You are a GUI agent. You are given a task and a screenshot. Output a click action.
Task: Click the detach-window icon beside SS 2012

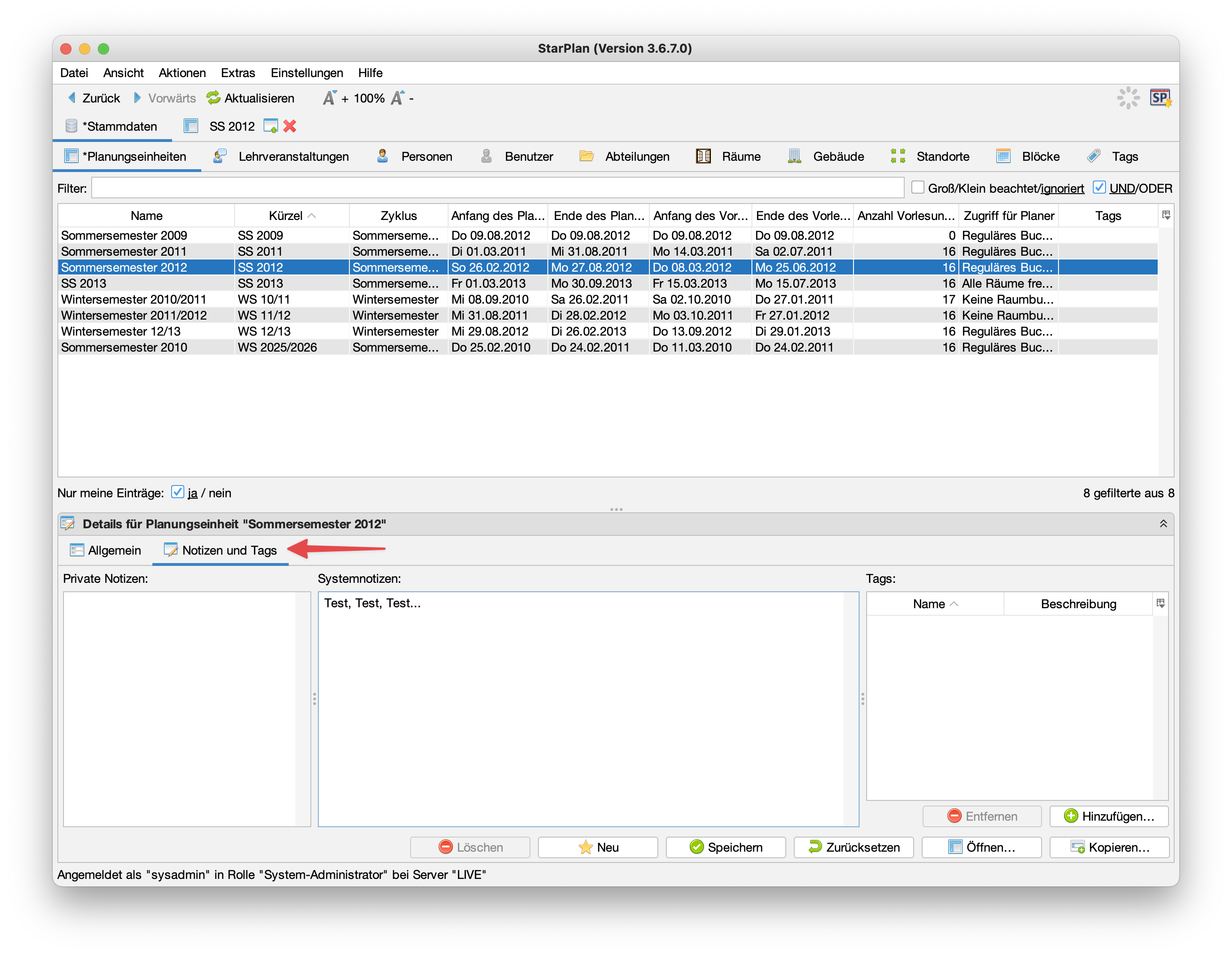point(271,126)
